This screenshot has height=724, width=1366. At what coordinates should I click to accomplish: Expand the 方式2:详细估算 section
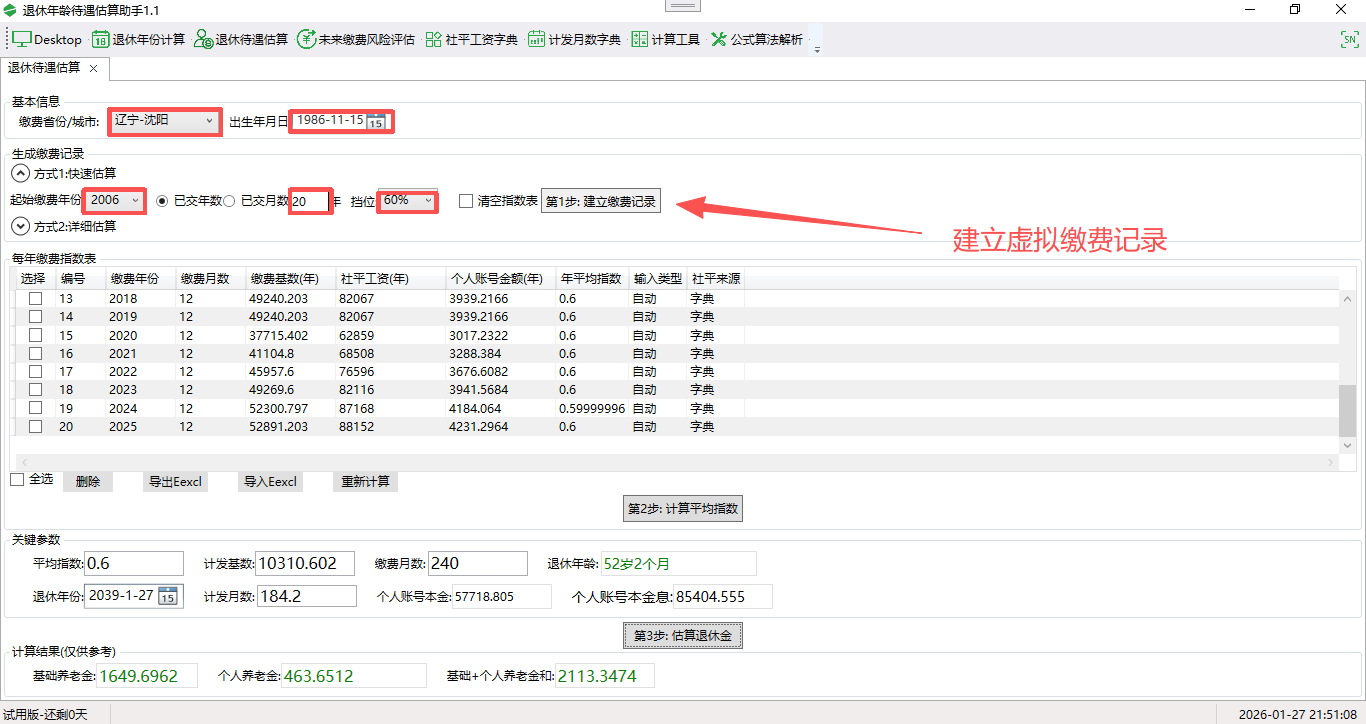coord(21,226)
